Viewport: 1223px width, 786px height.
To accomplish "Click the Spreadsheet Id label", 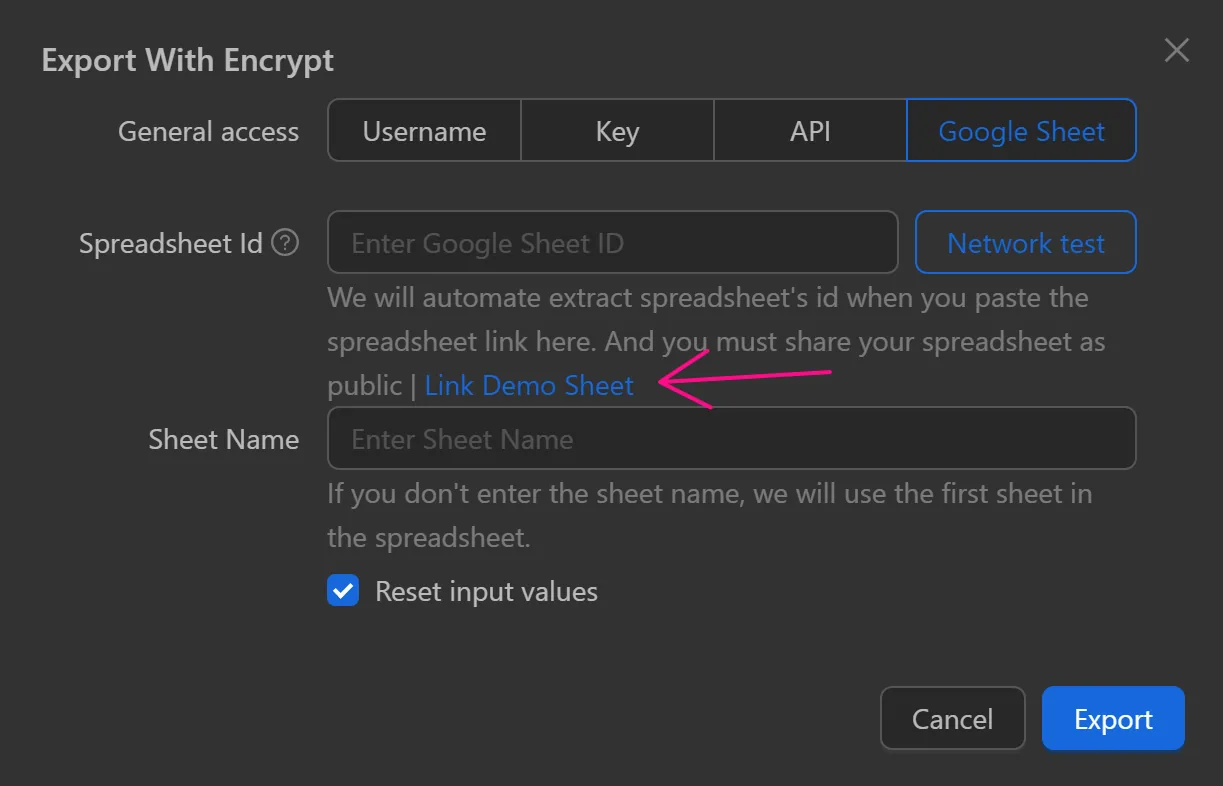I will [171, 242].
